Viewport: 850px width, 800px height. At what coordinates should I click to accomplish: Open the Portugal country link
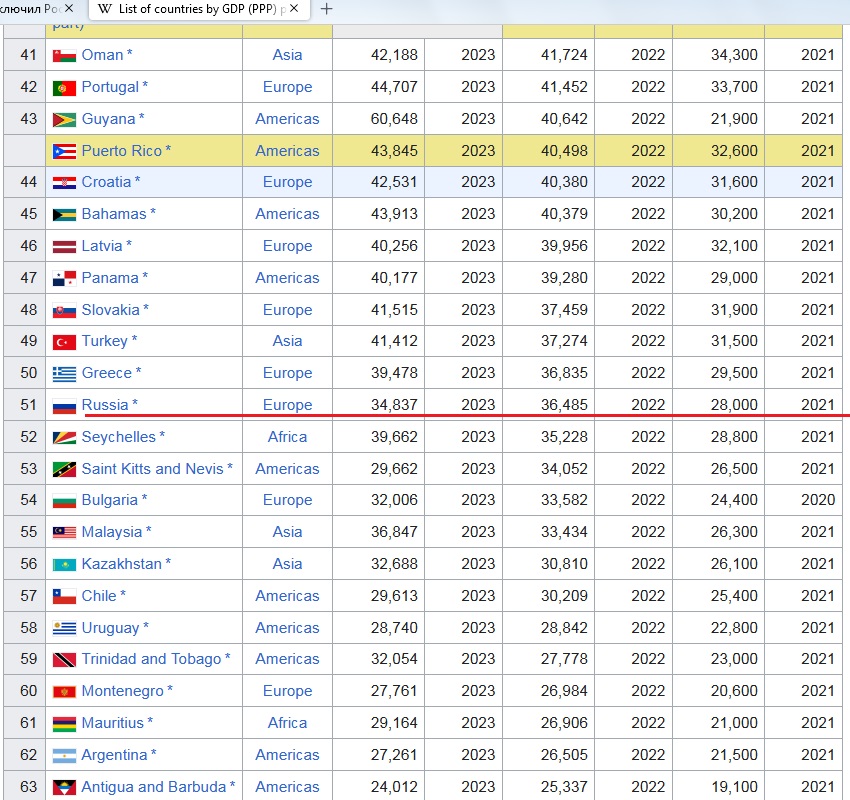coord(110,87)
